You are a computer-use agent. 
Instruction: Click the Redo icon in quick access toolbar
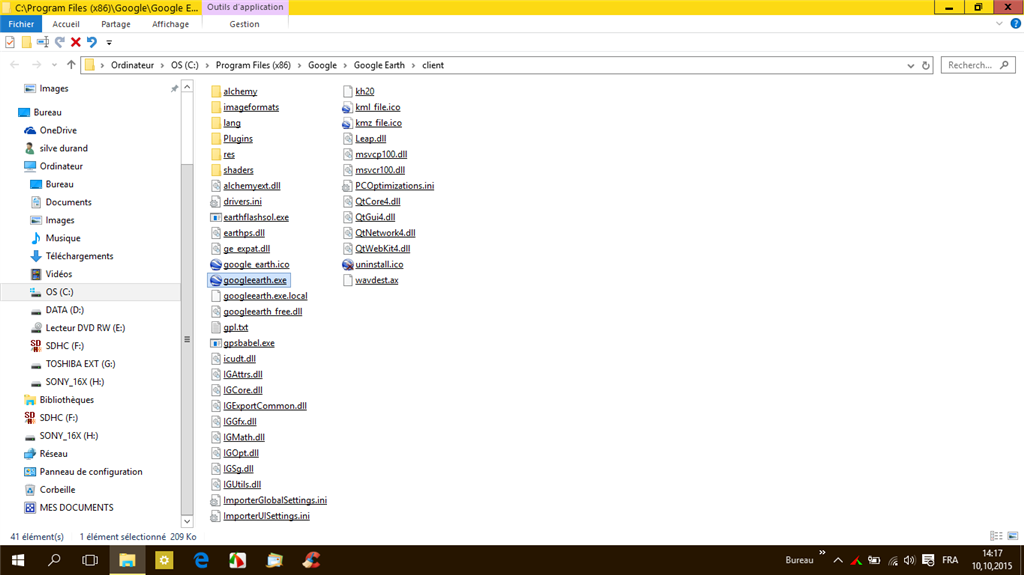[59, 42]
